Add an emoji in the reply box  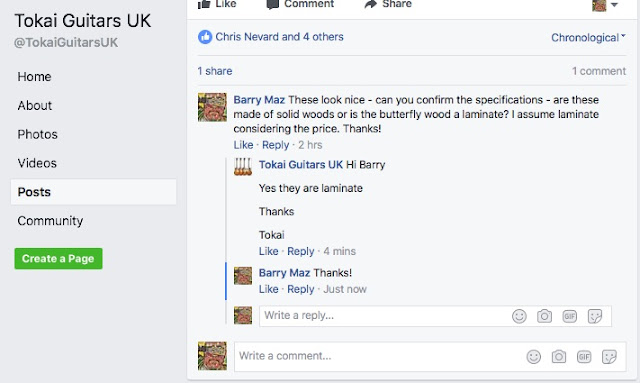click(x=519, y=316)
